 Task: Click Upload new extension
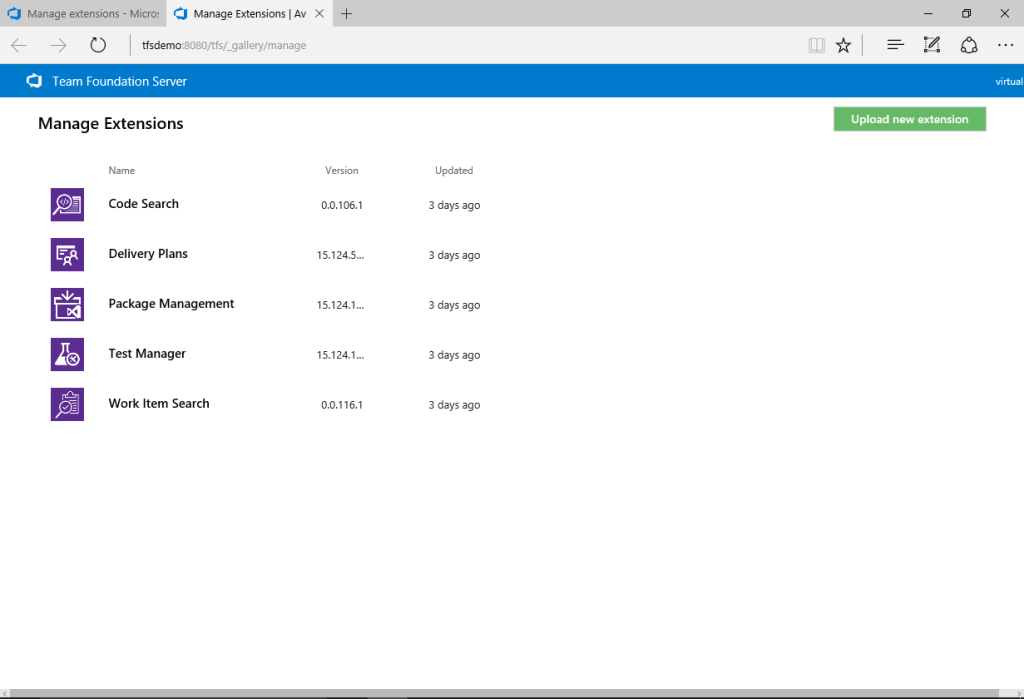909,118
